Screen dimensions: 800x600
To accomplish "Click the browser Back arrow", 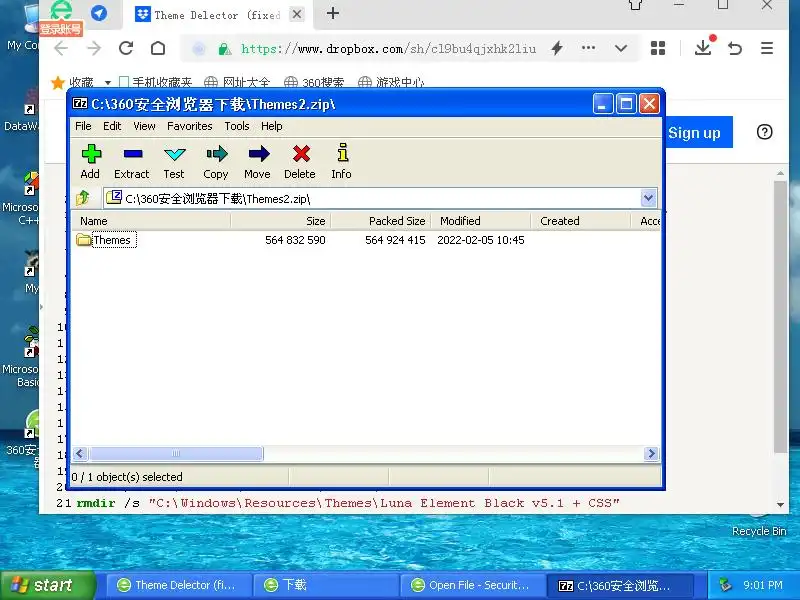I will (61, 48).
